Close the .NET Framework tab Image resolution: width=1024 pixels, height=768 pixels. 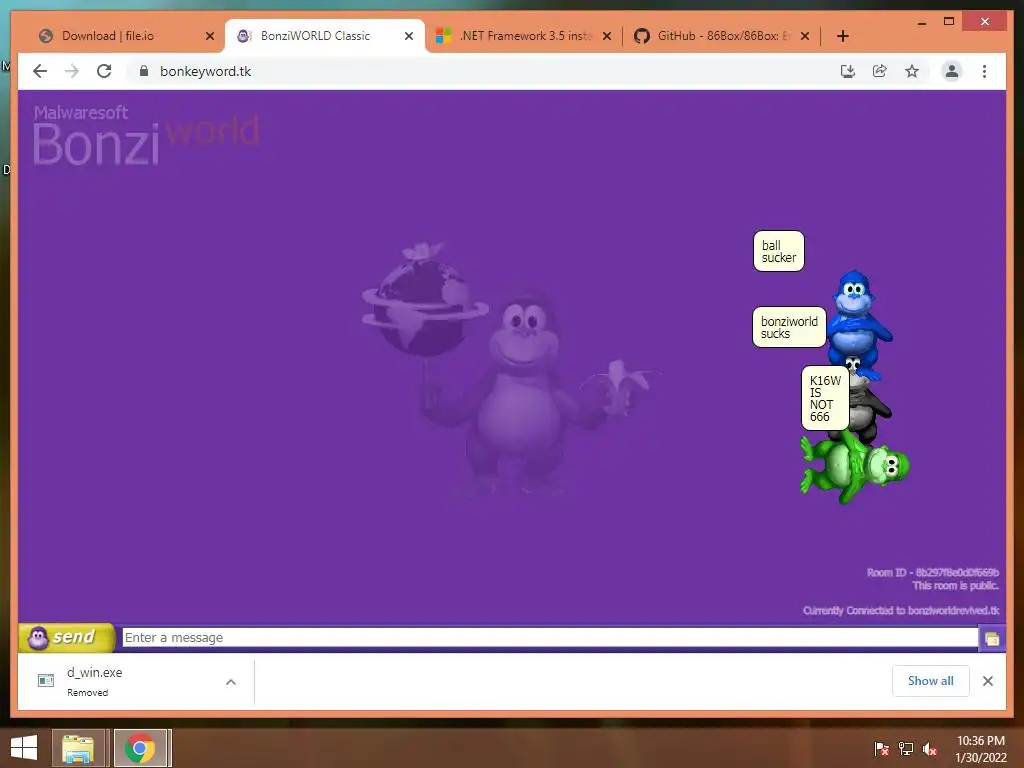coord(607,36)
